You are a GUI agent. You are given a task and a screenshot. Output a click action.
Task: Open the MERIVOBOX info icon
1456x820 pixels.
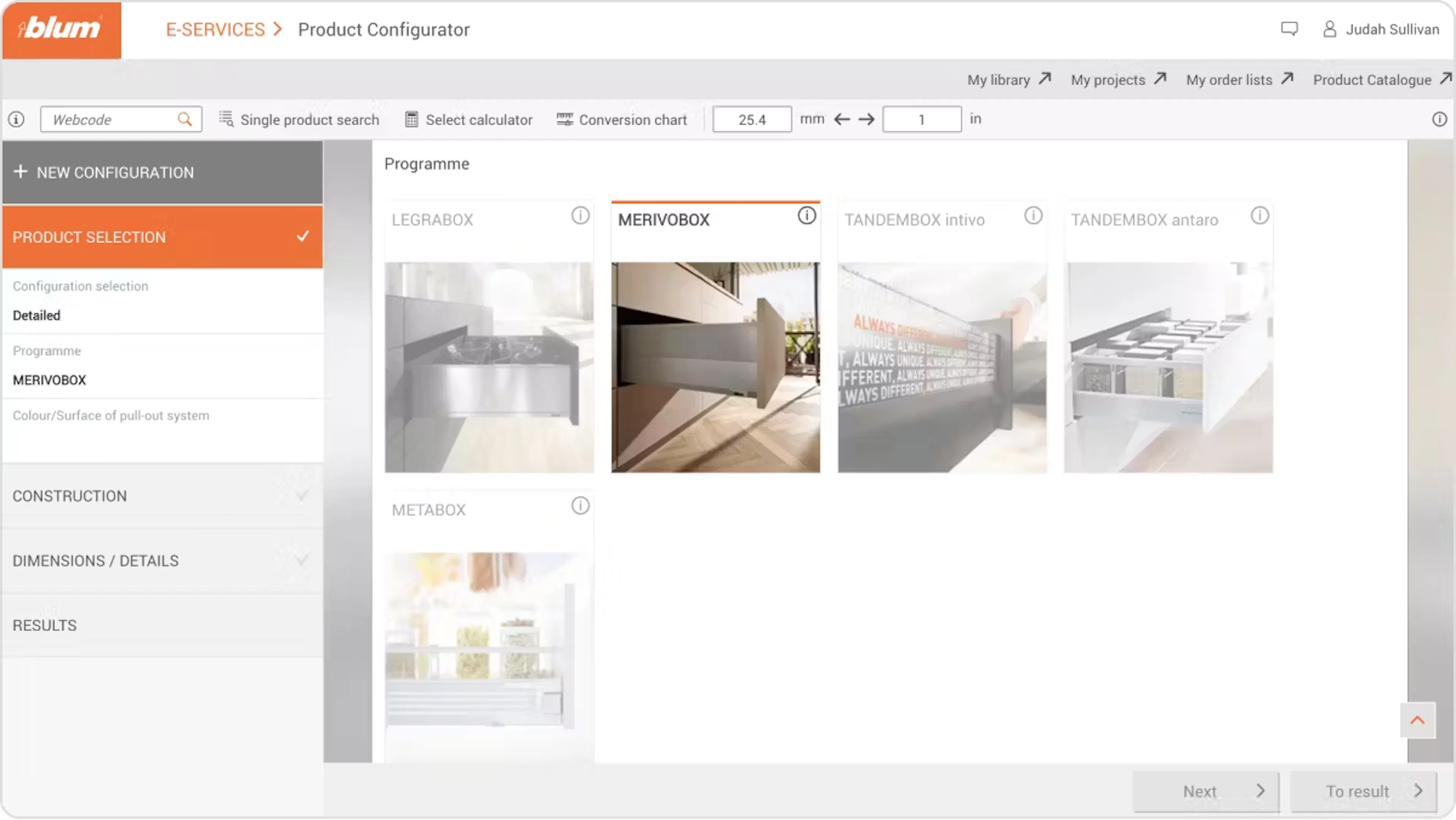806,215
